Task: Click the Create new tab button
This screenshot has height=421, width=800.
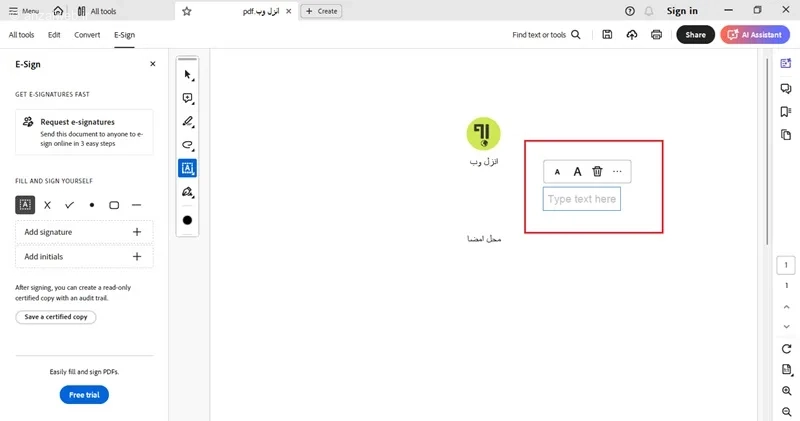Action: point(321,11)
